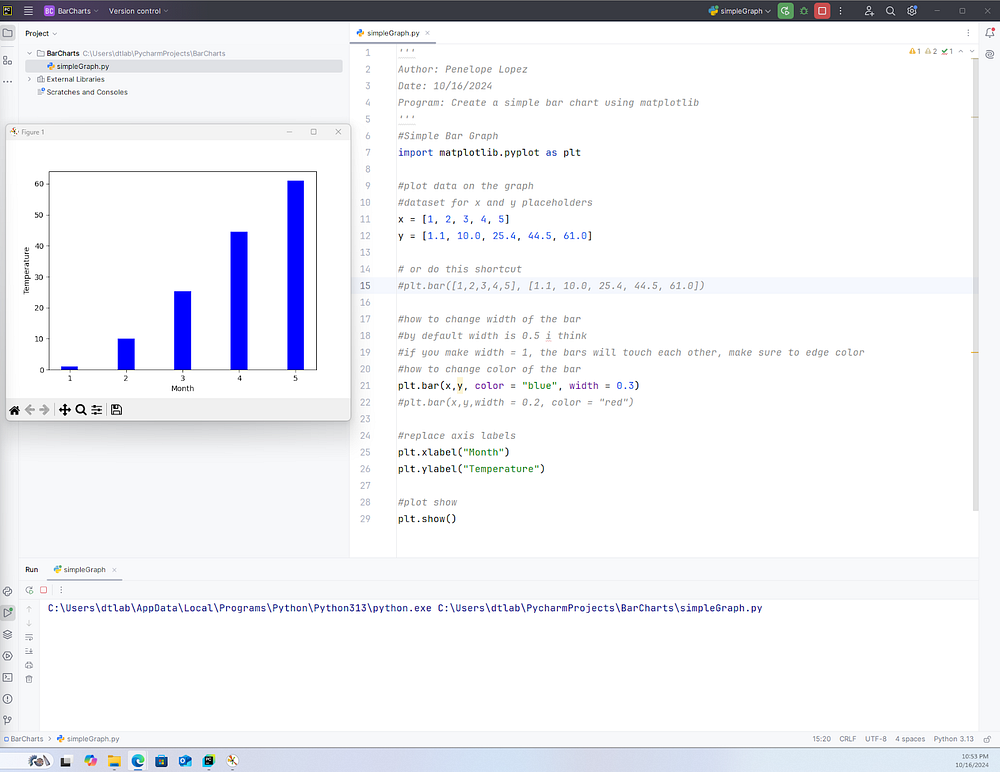Open more actions next to stop button
1000x772 pixels.
[x=841, y=11]
